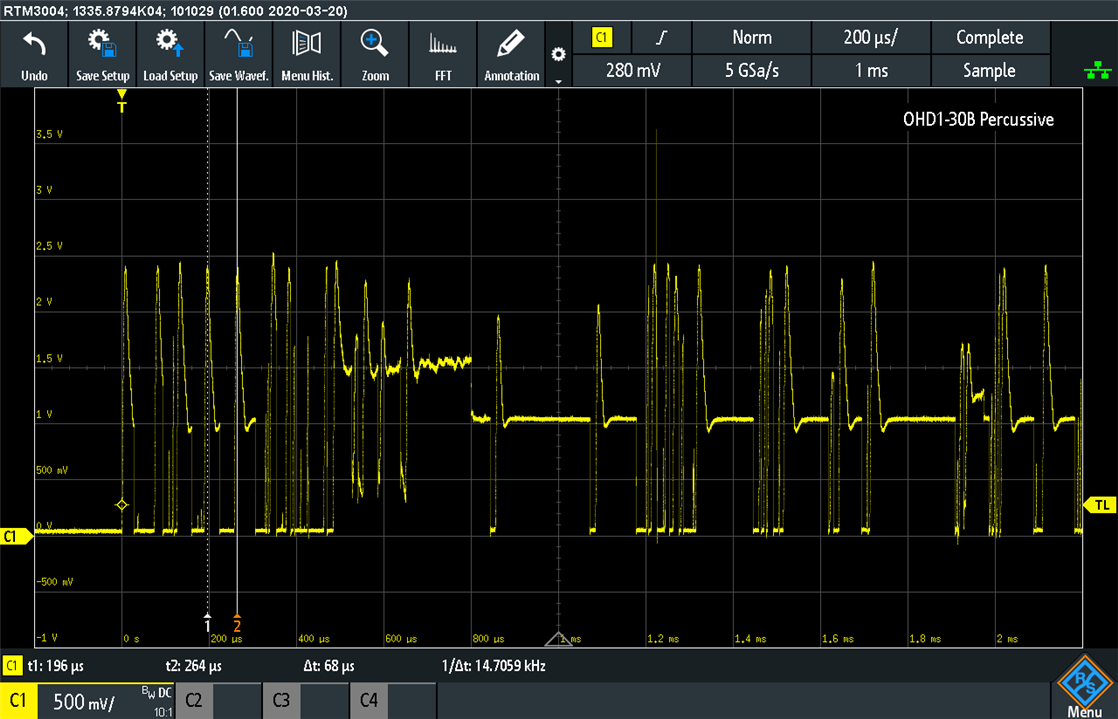Click the C1 ground level marker
The height and width of the screenshot is (719, 1118).
click(14, 537)
